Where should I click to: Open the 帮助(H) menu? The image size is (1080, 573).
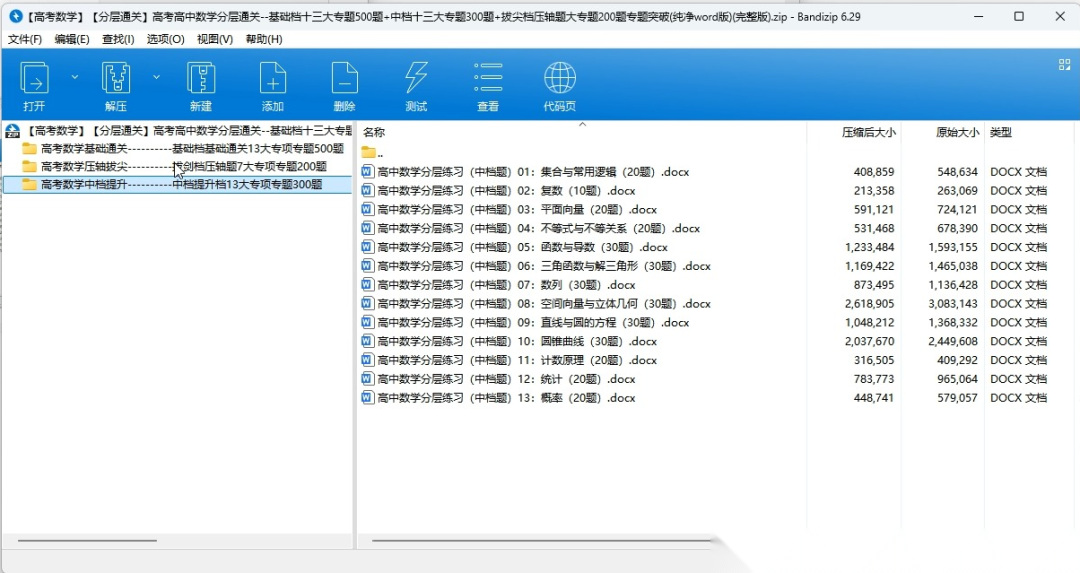click(x=264, y=39)
